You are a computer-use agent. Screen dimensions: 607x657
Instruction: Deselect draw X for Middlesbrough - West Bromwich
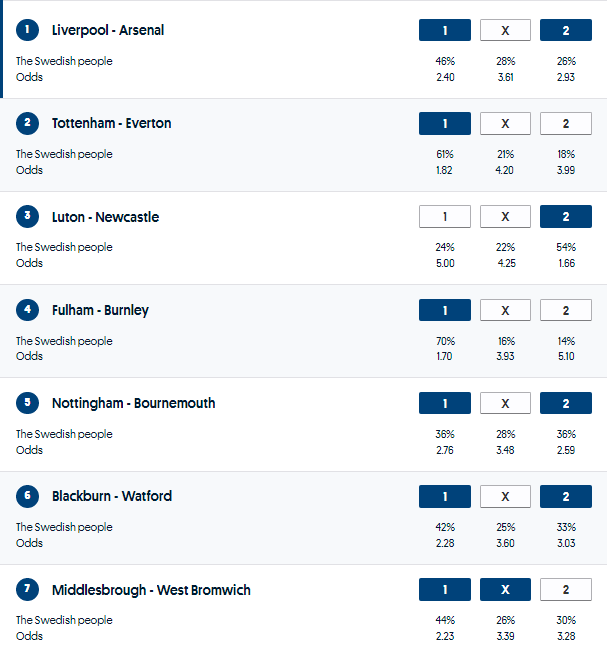[x=505, y=590]
